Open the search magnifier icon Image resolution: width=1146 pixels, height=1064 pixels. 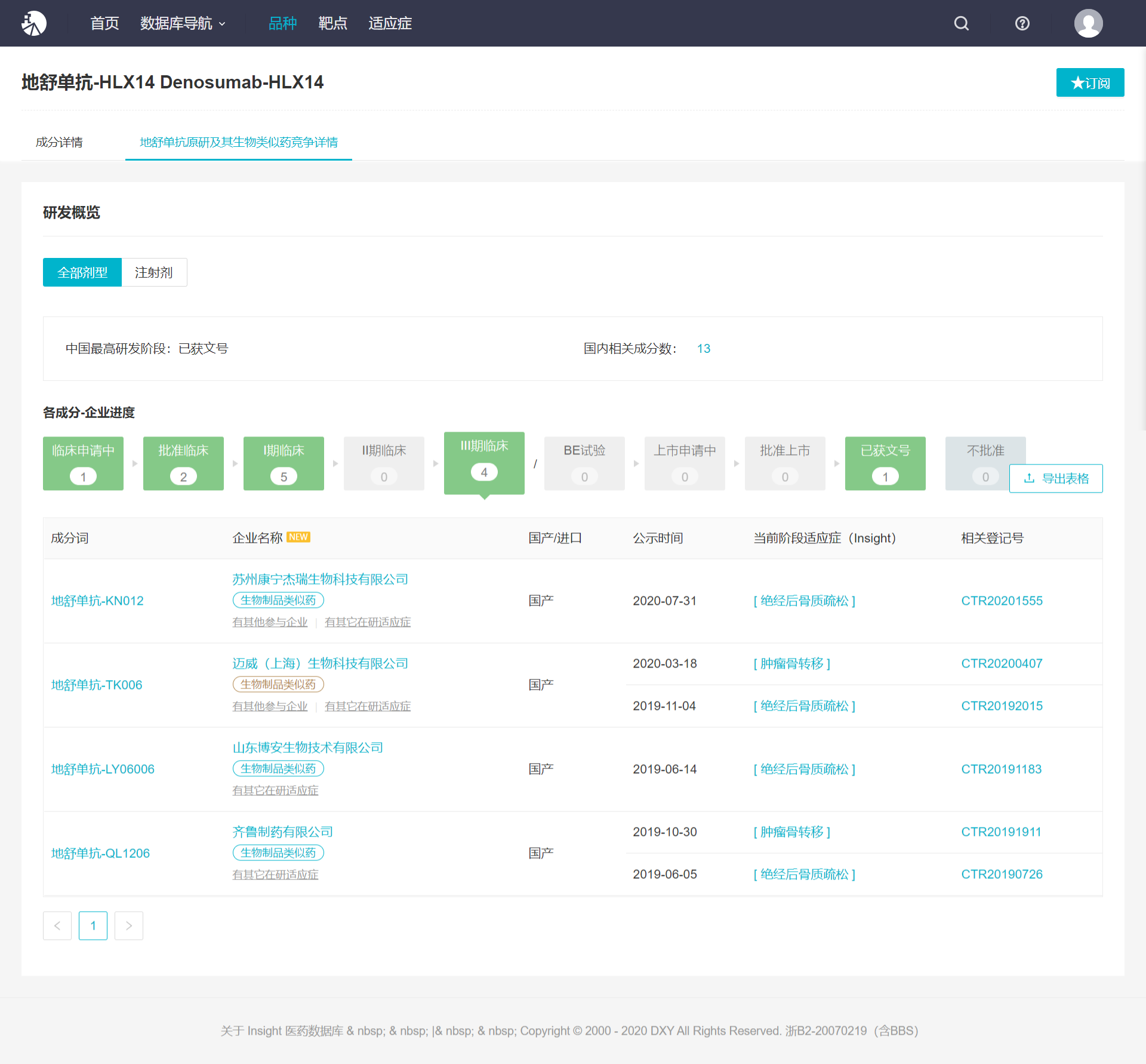(962, 23)
